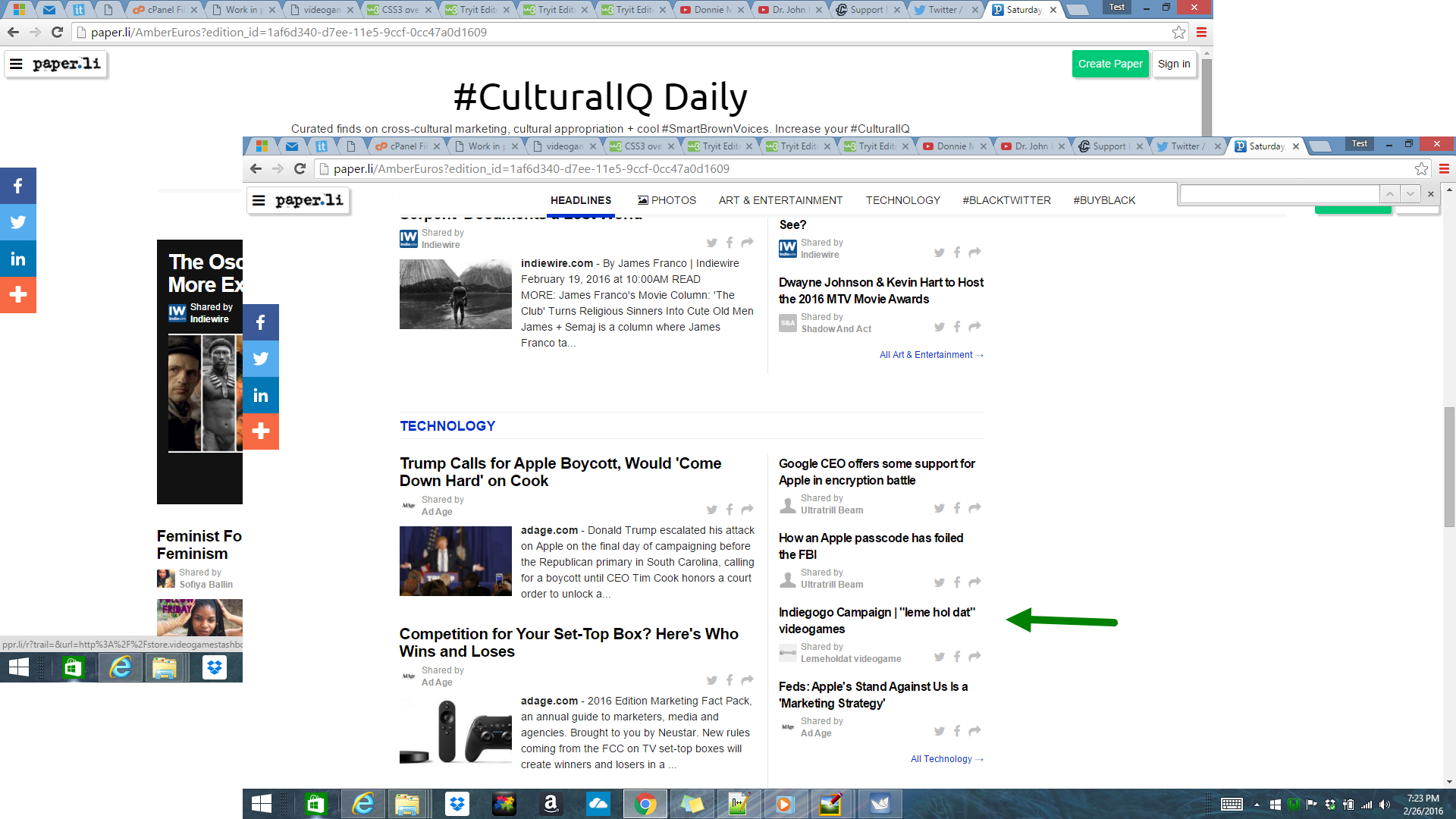Click the share arrow on the Google CEO article
Image resolution: width=1456 pixels, height=819 pixels.
pyautogui.click(x=974, y=508)
